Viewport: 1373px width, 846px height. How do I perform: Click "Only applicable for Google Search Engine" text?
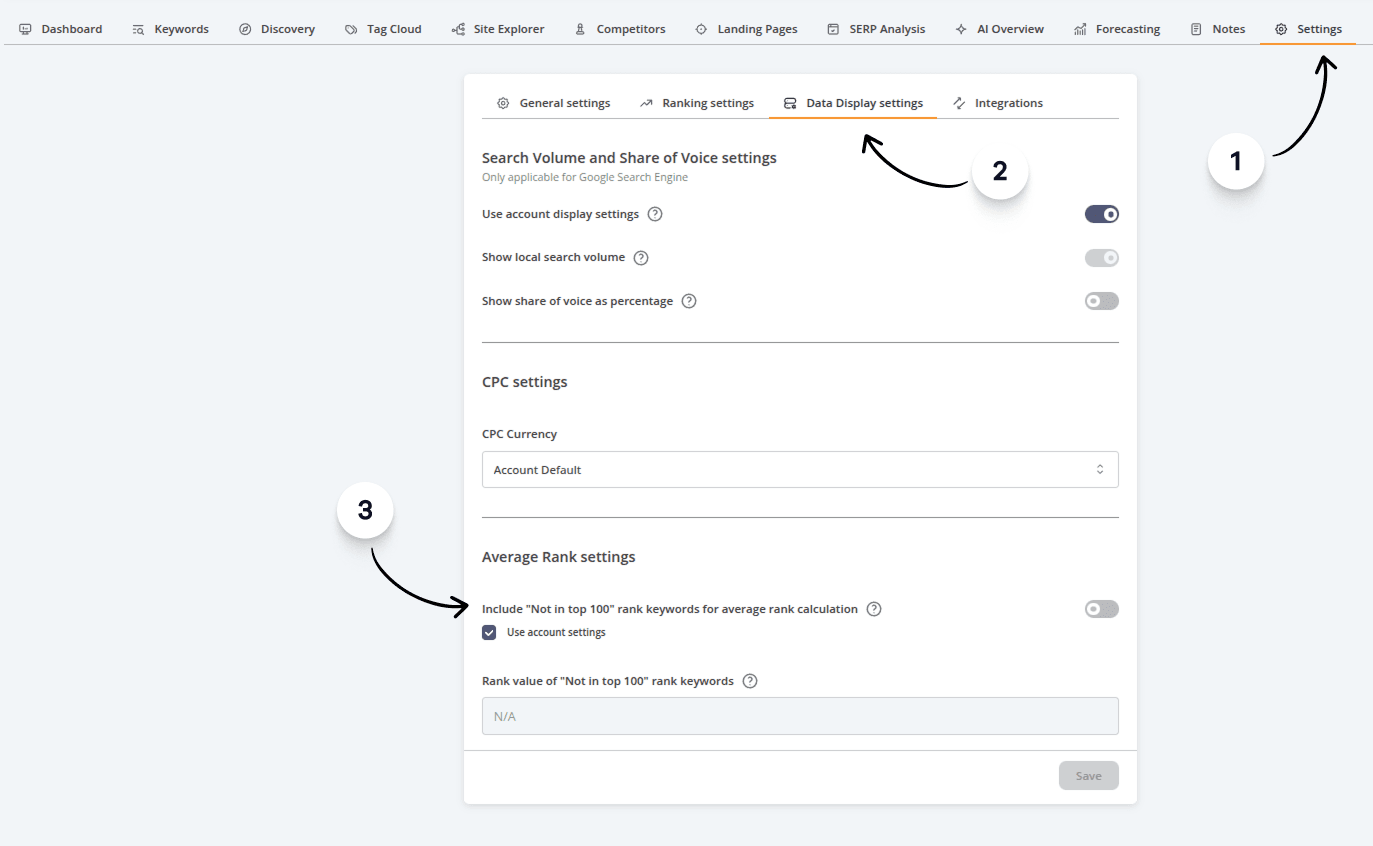pos(585,178)
